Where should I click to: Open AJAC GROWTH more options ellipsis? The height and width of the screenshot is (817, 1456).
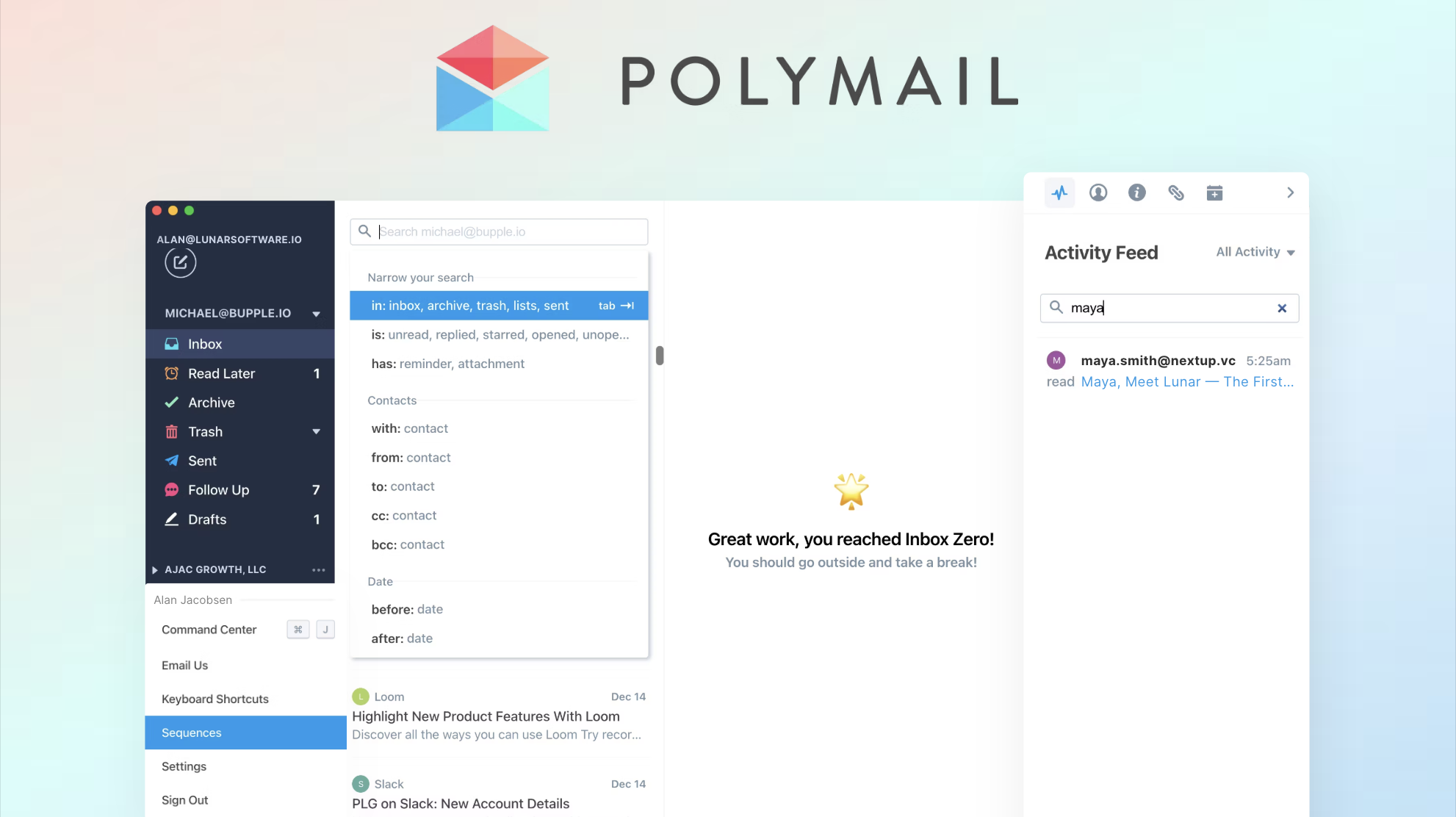318,570
